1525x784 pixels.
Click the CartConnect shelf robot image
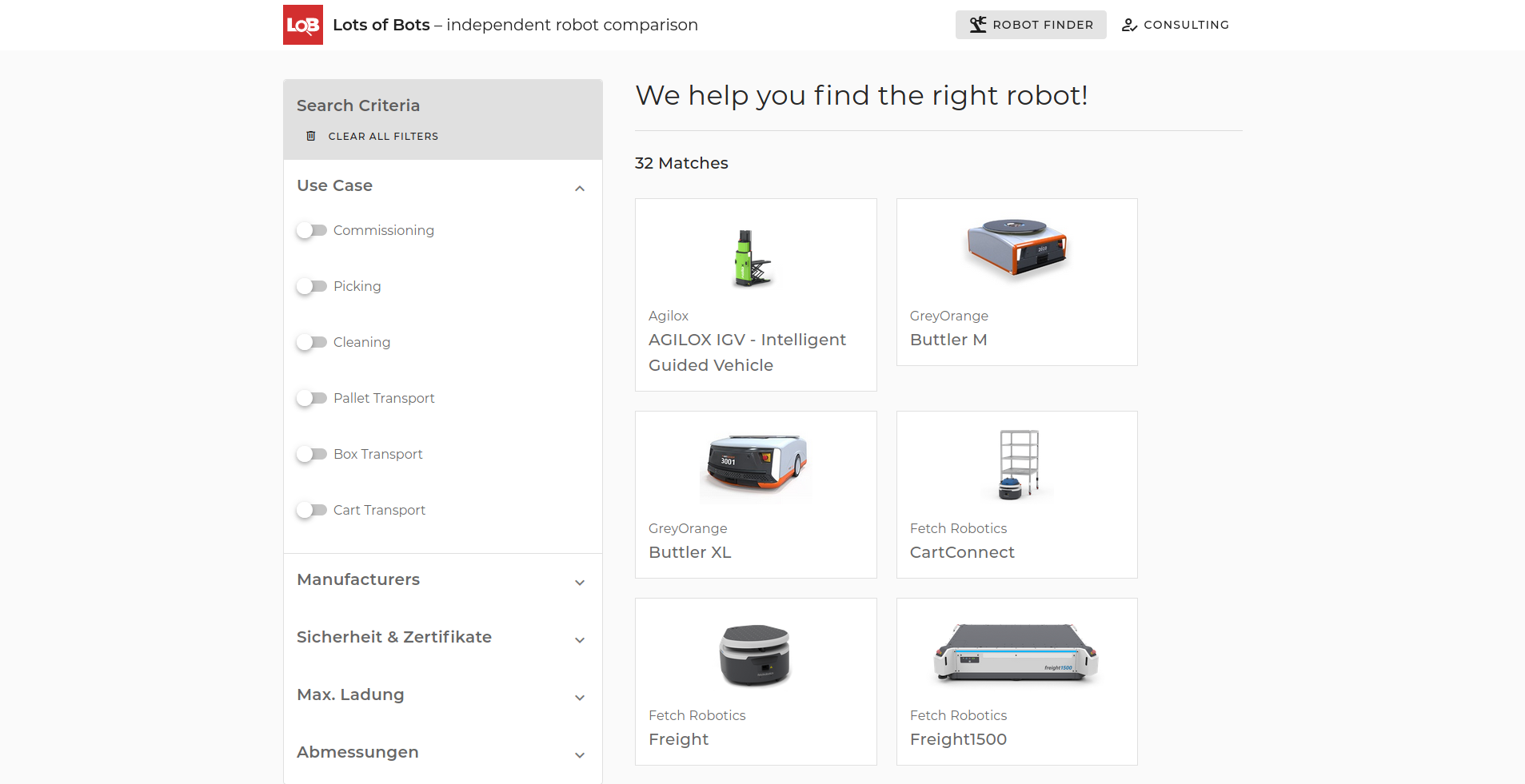click(1017, 464)
